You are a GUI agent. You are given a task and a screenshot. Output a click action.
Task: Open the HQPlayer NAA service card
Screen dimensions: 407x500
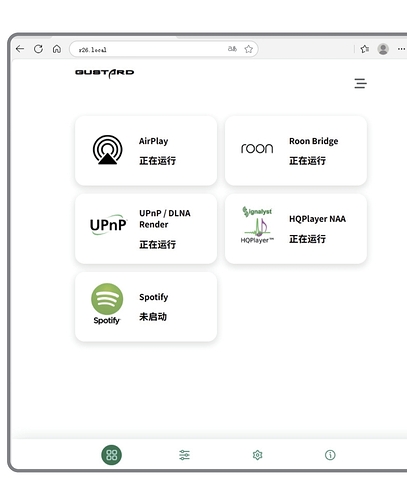point(296,229)
